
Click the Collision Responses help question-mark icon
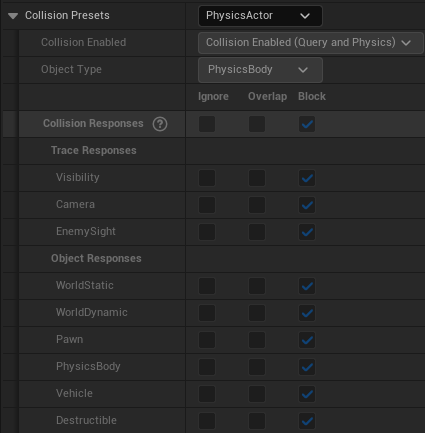click(x=160, y=124)
